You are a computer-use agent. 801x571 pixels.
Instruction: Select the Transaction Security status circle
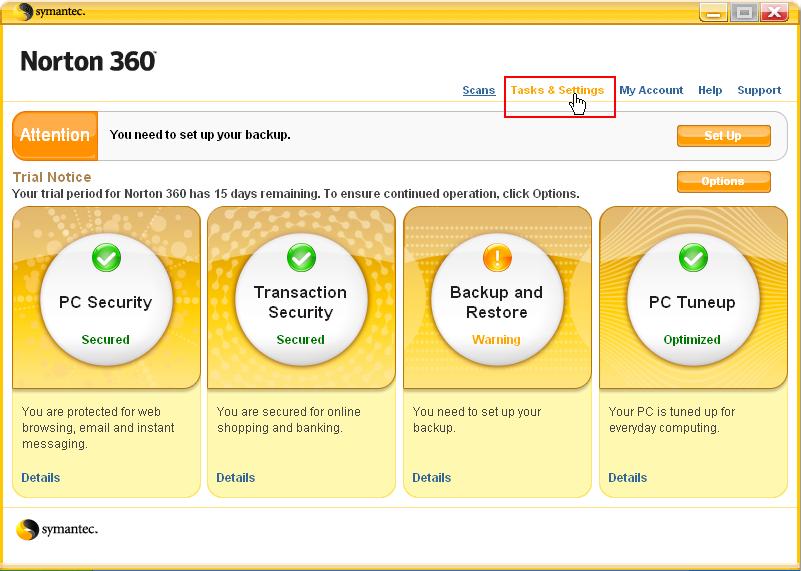(301, 300)
